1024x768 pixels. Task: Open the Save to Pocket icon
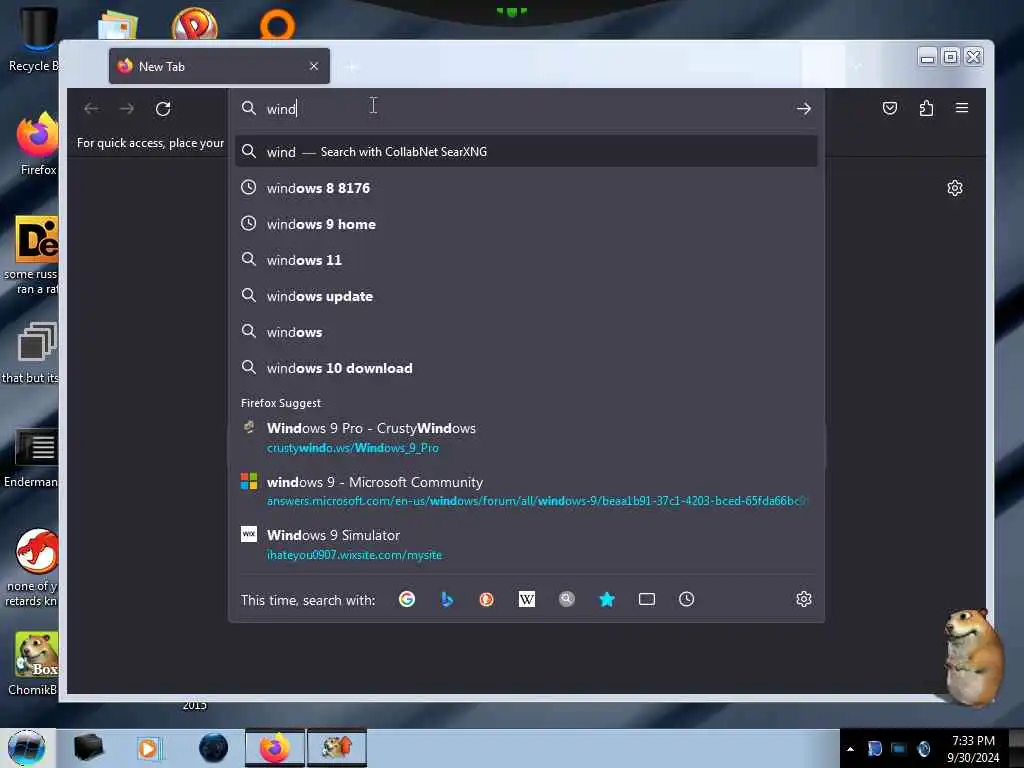(x=889, y=108)
